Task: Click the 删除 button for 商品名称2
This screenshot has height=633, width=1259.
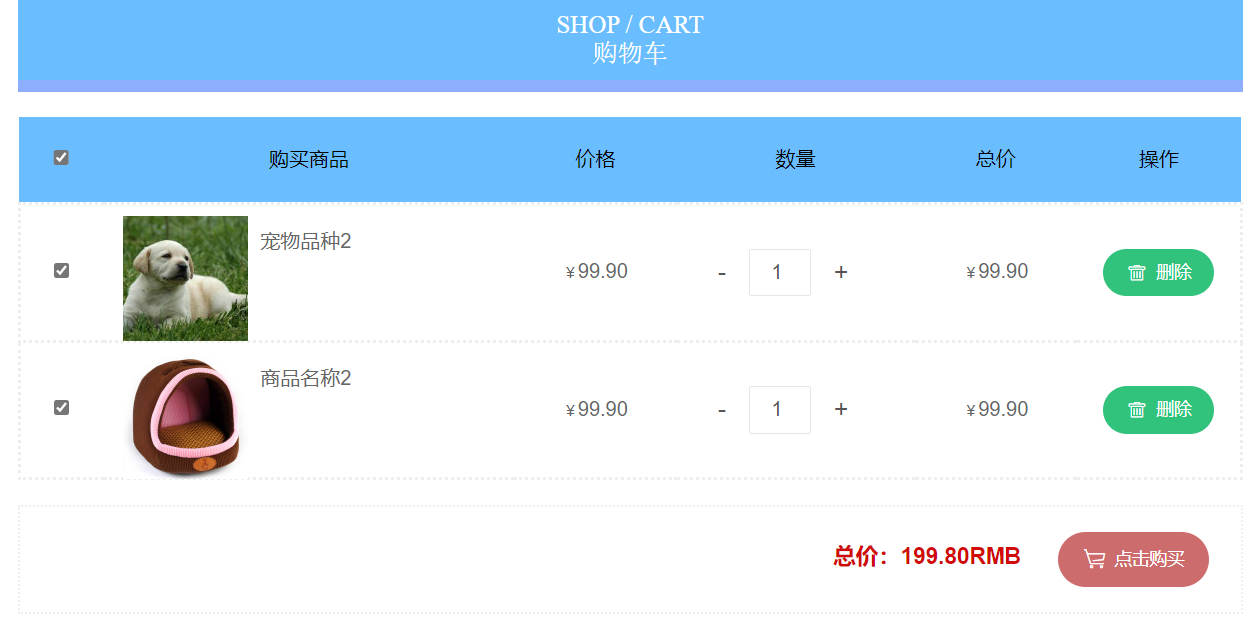Action: pyautogui.click(x=1158, y=409)
